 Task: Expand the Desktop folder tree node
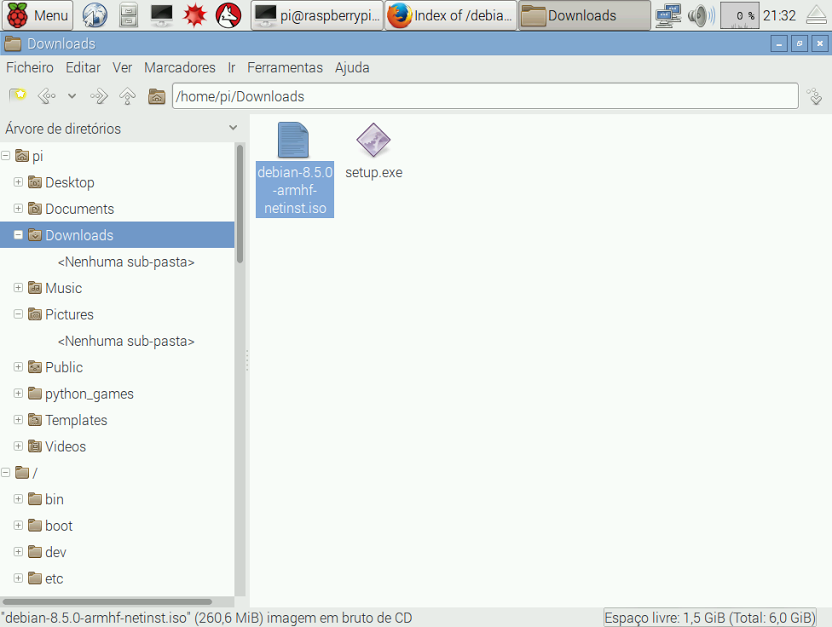(18, 182)
